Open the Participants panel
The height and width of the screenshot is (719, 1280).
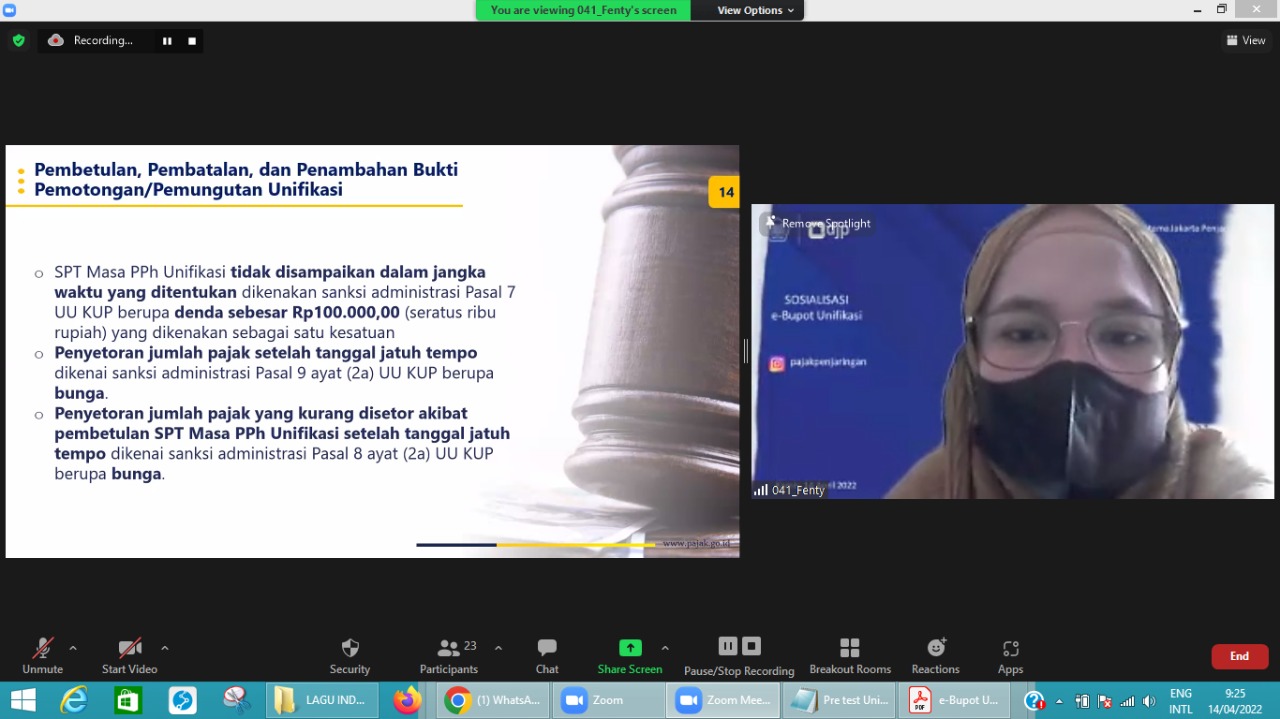click(449, 656)
